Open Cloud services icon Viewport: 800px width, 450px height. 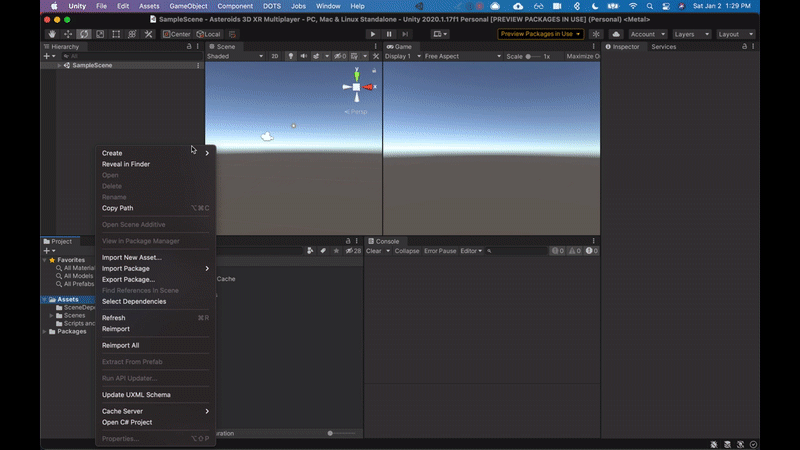[x=615, y=34]
